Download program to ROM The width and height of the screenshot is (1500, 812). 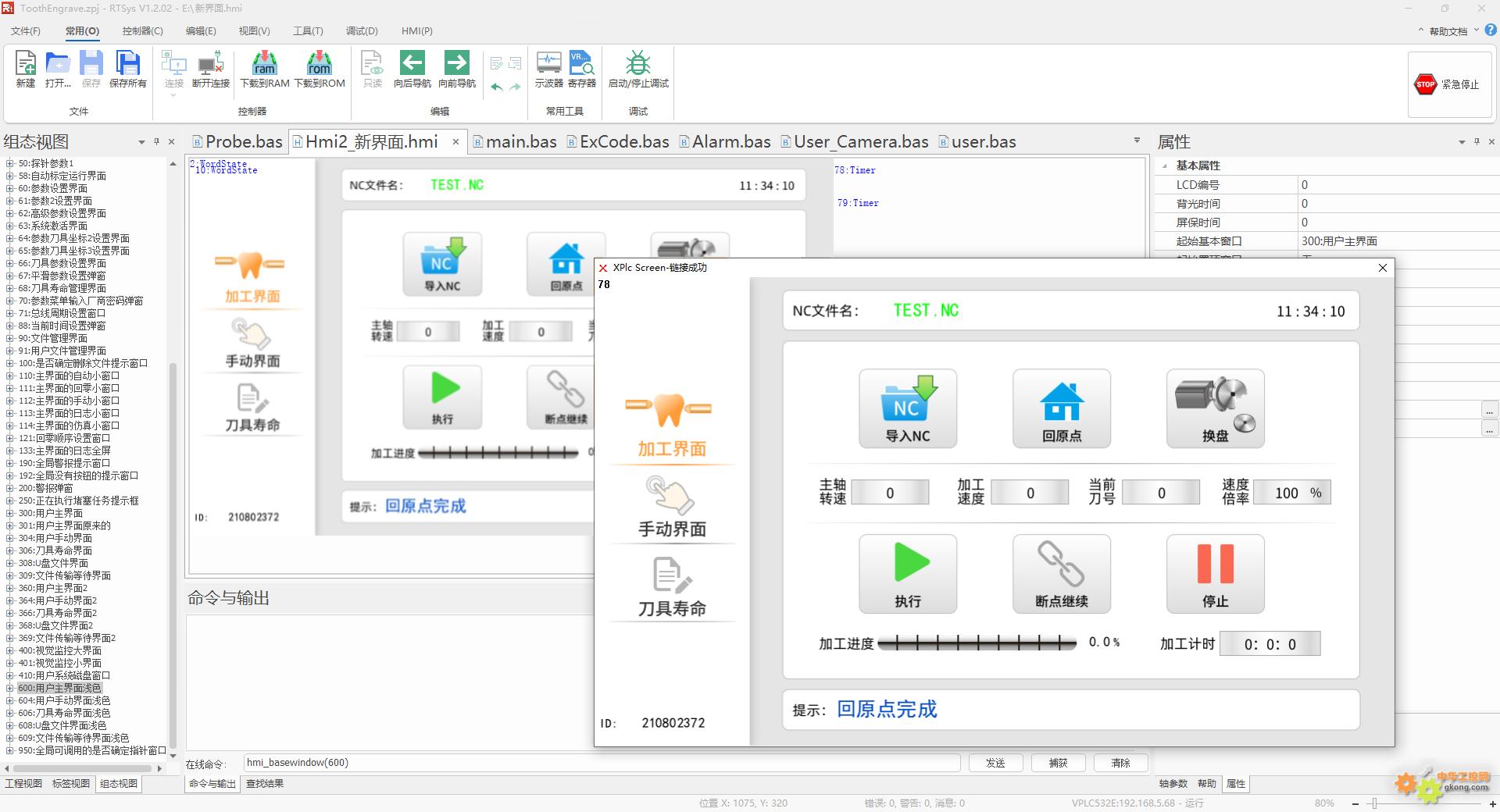click(x=320, y=69)
